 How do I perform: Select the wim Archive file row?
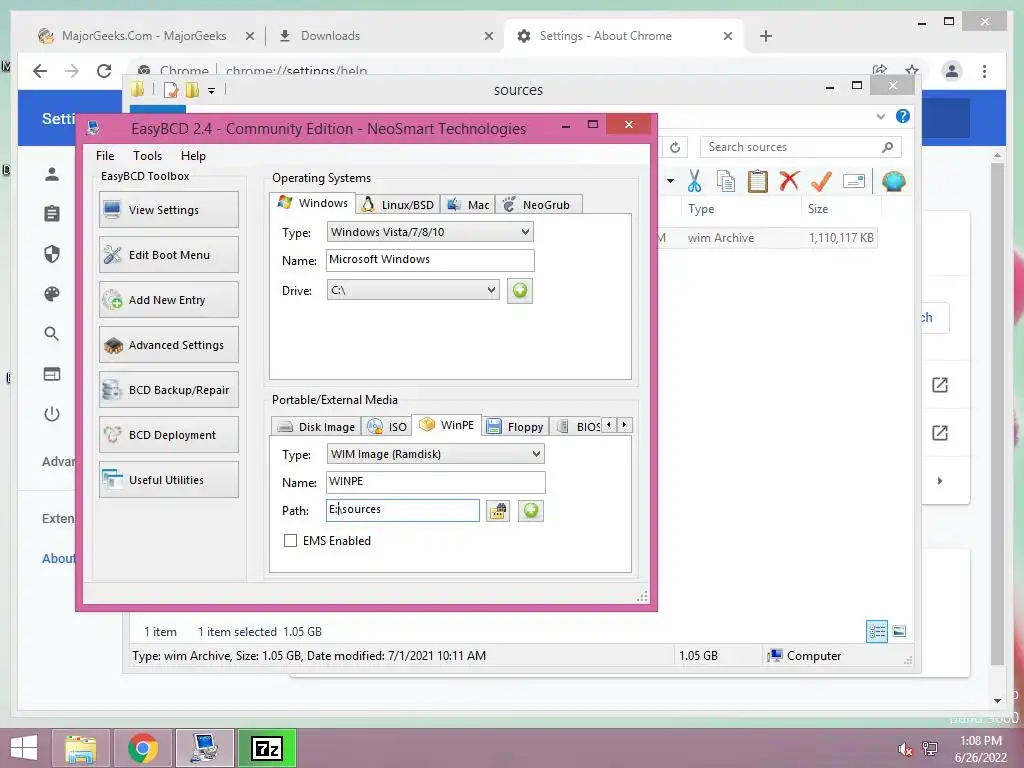(765, 238)
